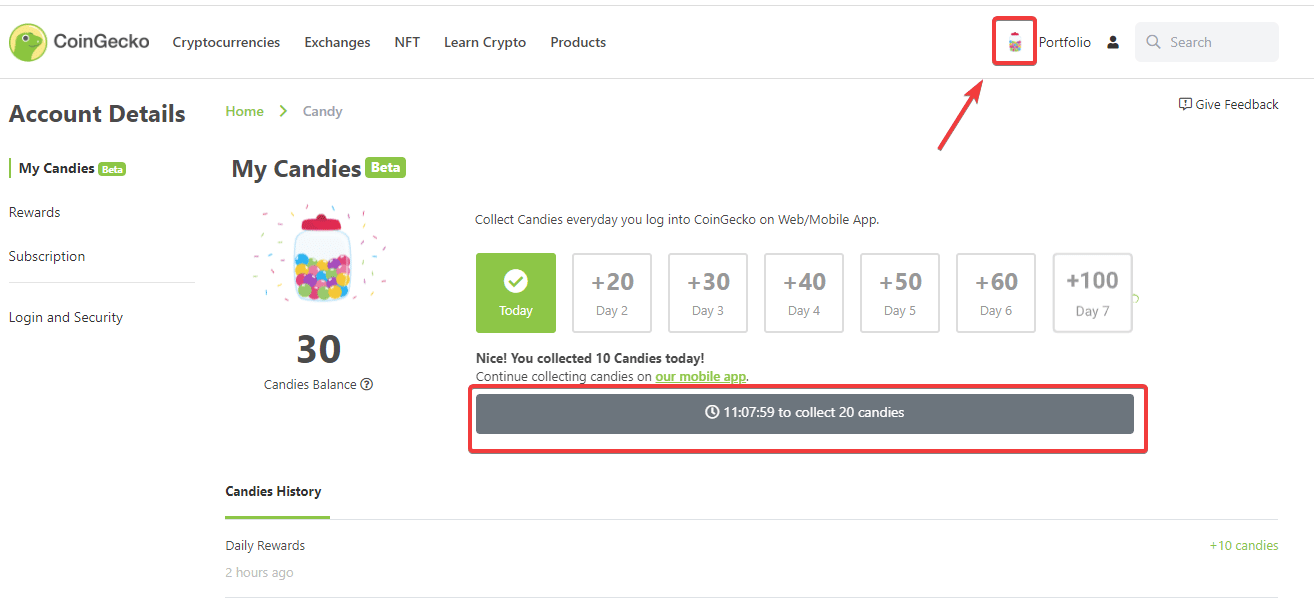This screenshot has height=607, width=1314.
Task: Open the Cryptocurrencies navigation dropdown
Action: tap(226, 42)
